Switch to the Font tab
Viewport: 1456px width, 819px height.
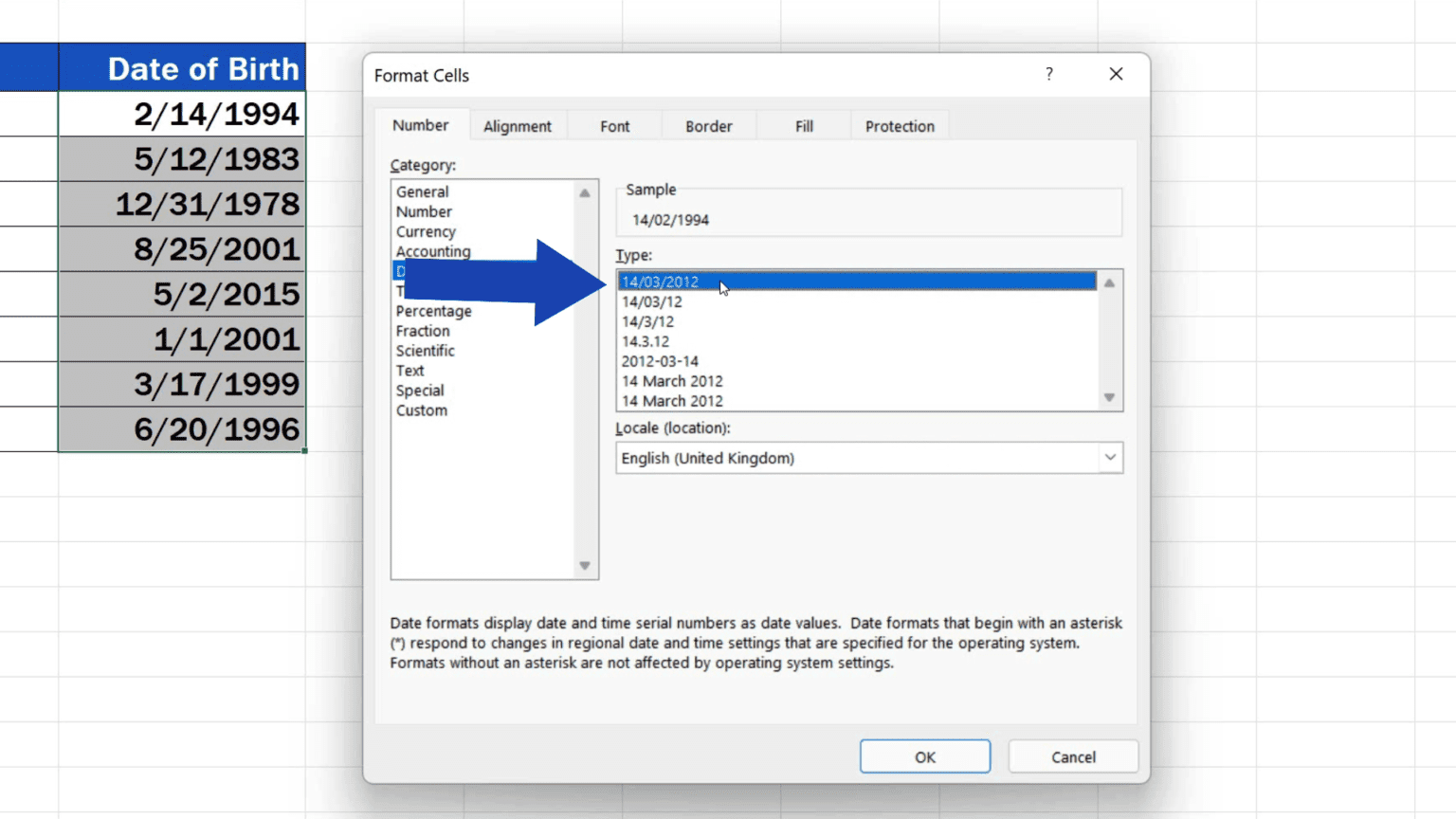tap(614, 126)
